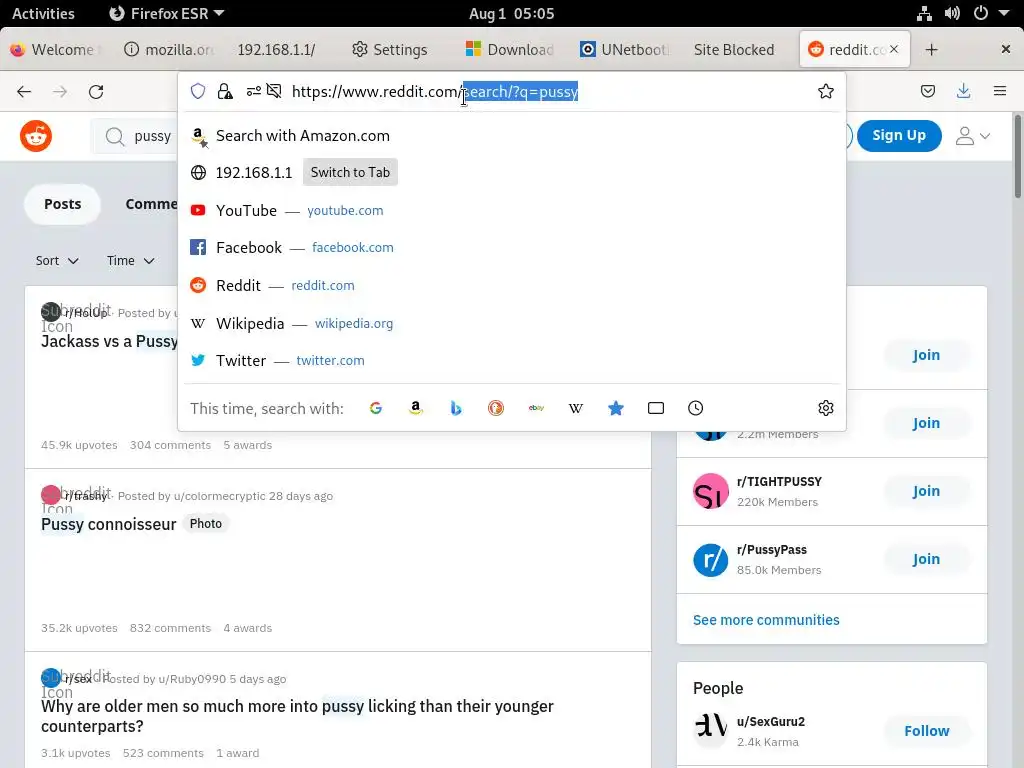Search bookmarks with the blue star icon
This screenshot has height=768, width=1024.
tap(616, 408)
